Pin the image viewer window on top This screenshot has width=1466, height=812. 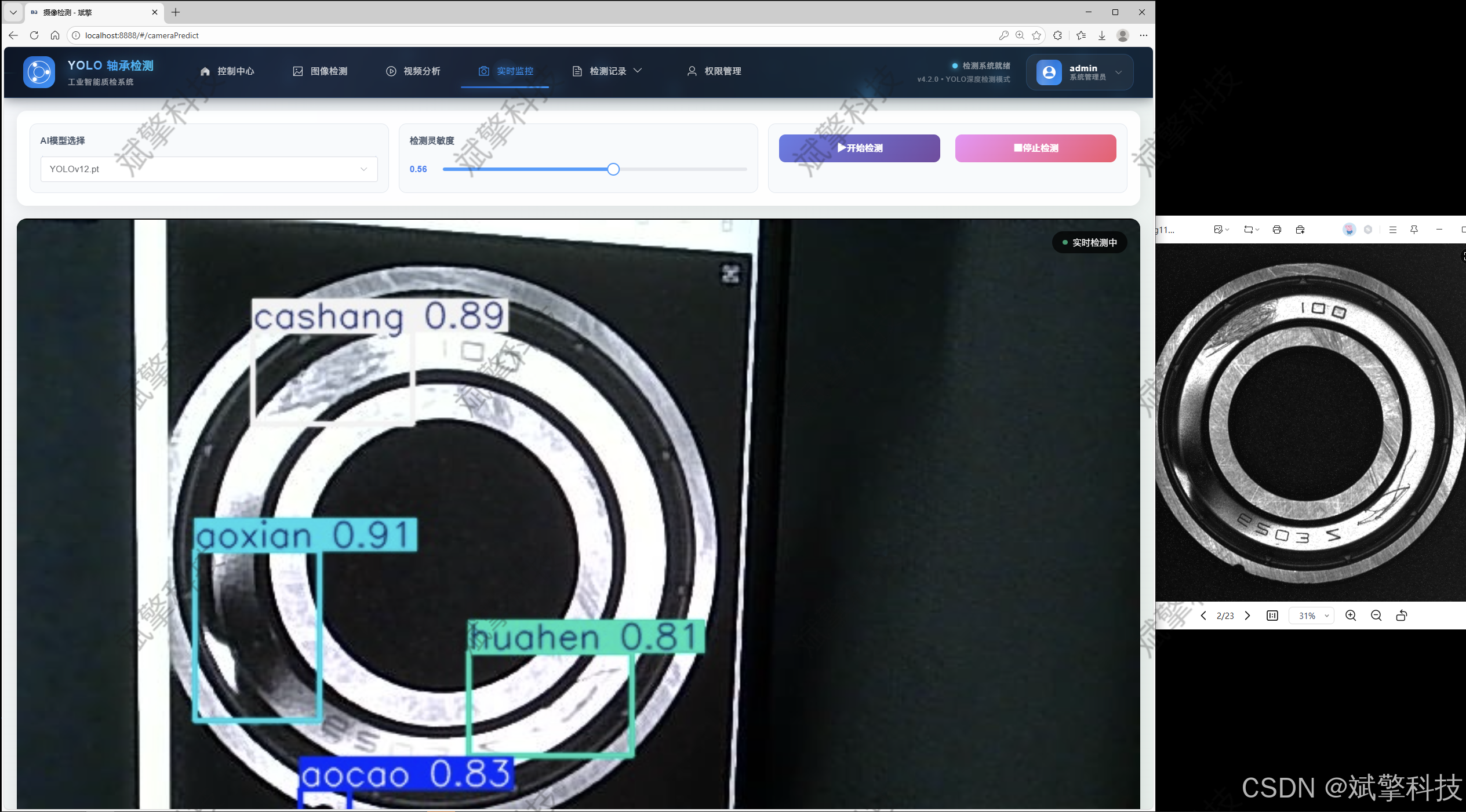tap(1414, 230)
